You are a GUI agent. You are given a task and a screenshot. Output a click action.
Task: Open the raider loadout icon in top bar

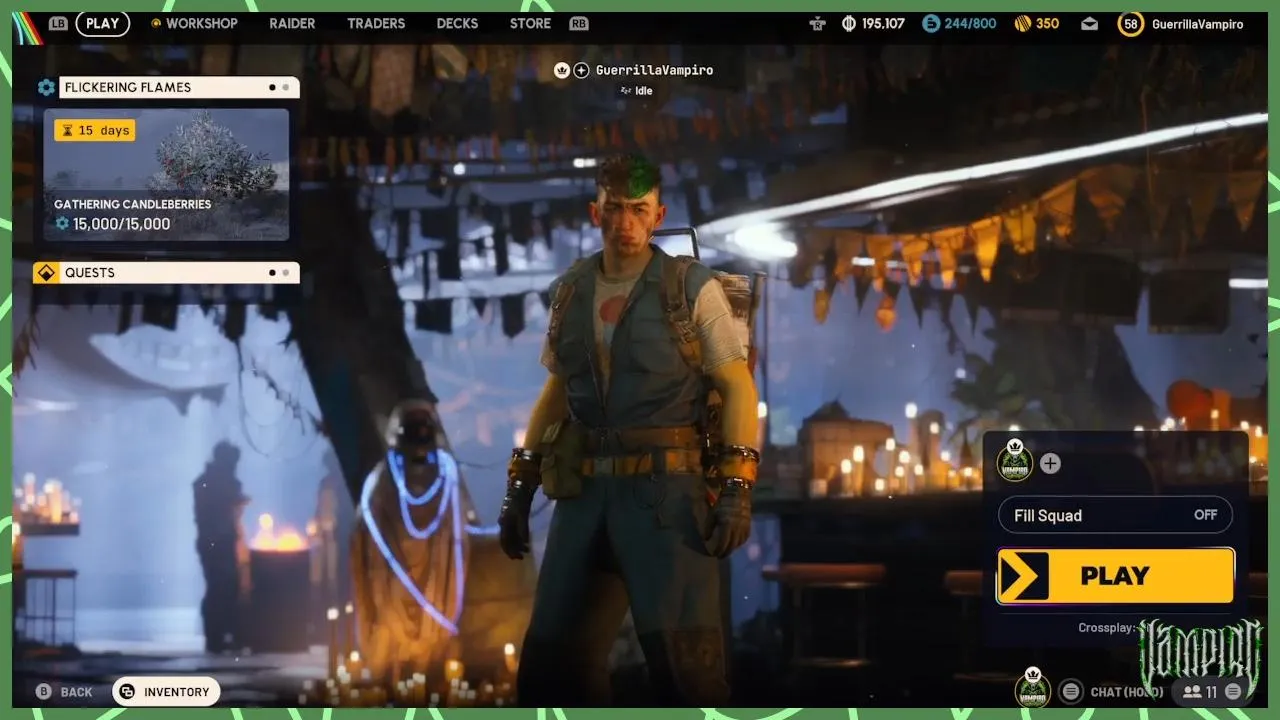coord(818,23)
